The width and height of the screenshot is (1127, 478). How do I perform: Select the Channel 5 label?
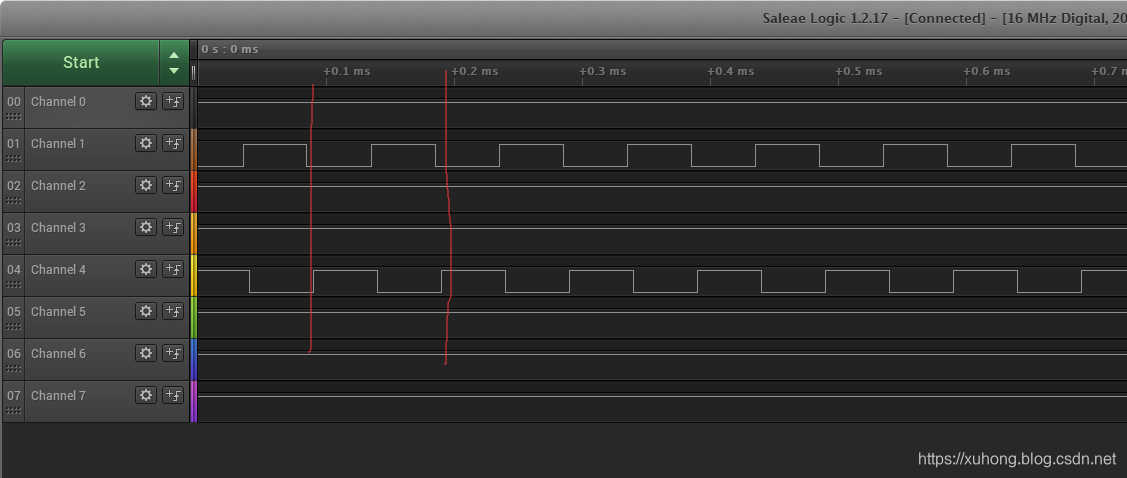coord(58,311)
